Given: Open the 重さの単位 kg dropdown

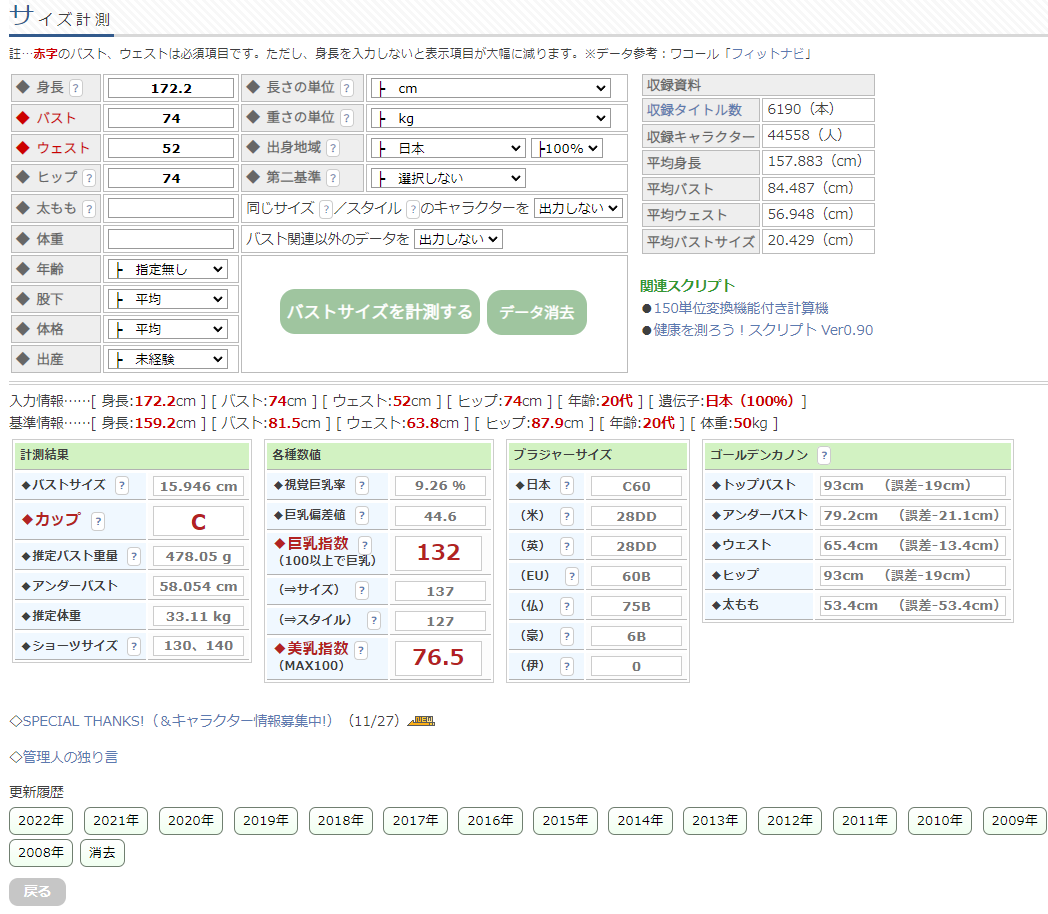Looking at the screenshot, I should point(490,118).
